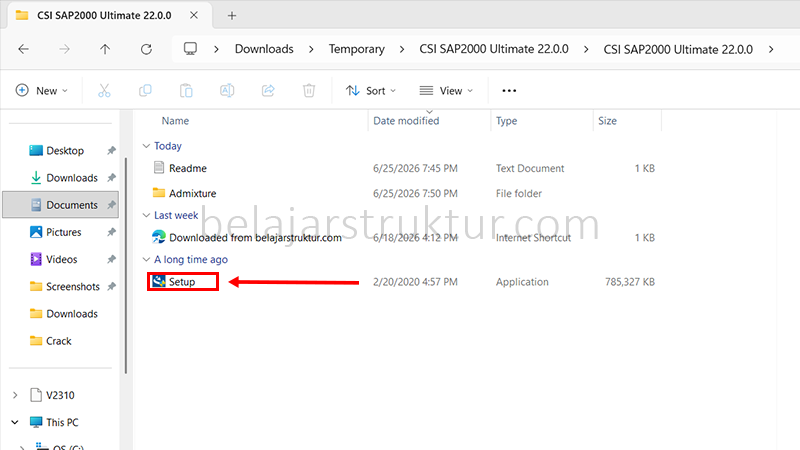Click the This PC monitor icon in address bar
The width and height of the screenshot is (800, 450).
click(x=190, y=49)
